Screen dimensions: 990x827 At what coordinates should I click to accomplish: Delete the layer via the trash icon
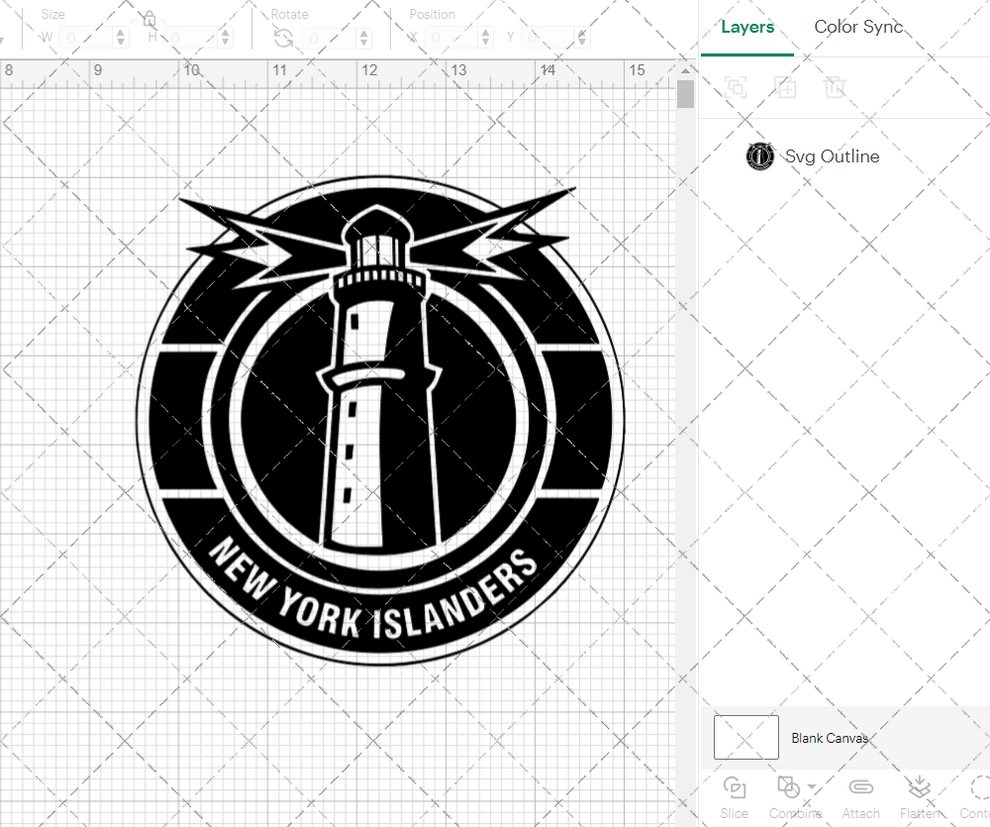[x=835, y=87]
